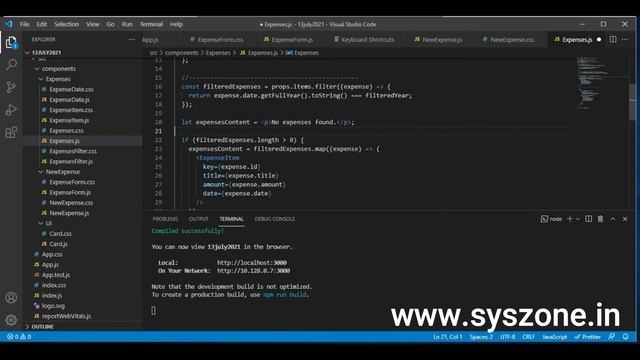The height and width of the screenshot is (360, 640).
Task: Open the http://localhost:3000 link in terminal
Action: [x=251, y=263]
